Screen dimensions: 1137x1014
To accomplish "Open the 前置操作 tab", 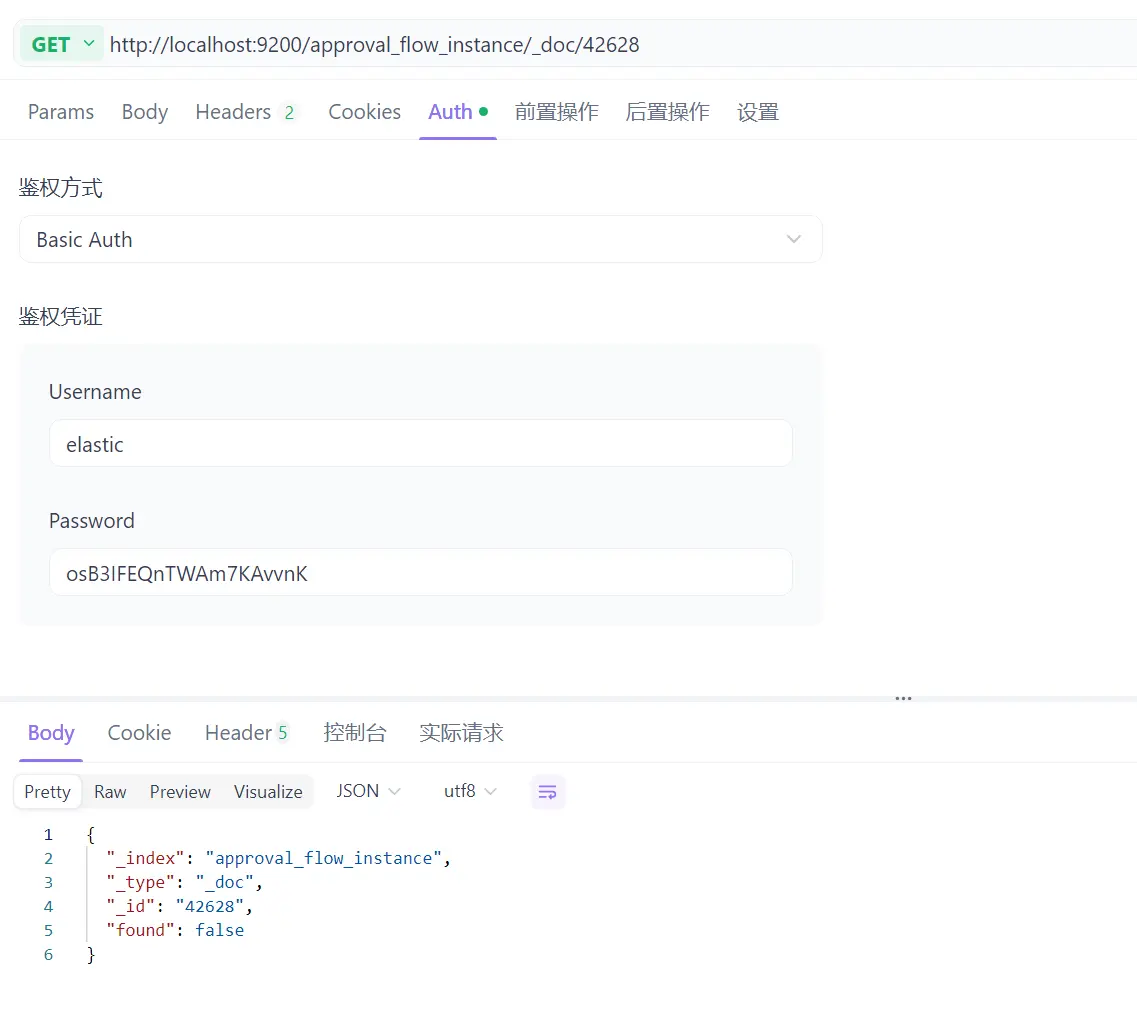I will (x=556, y=111).
